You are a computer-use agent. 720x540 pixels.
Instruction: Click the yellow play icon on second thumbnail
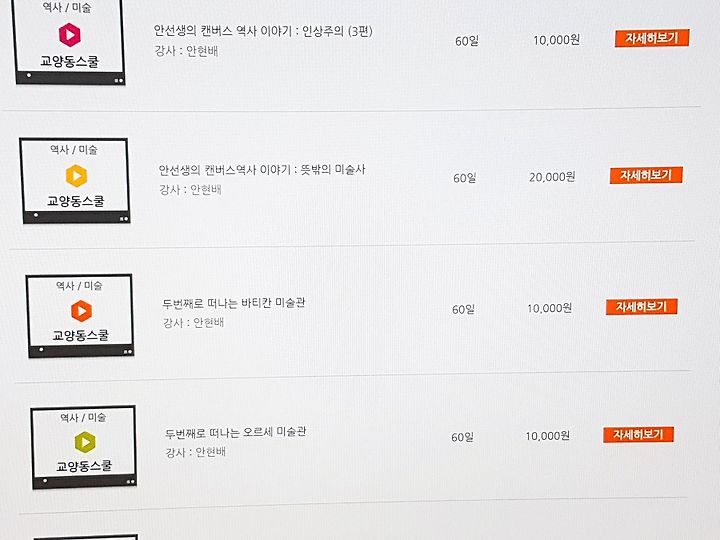click(x=76, y=176)
